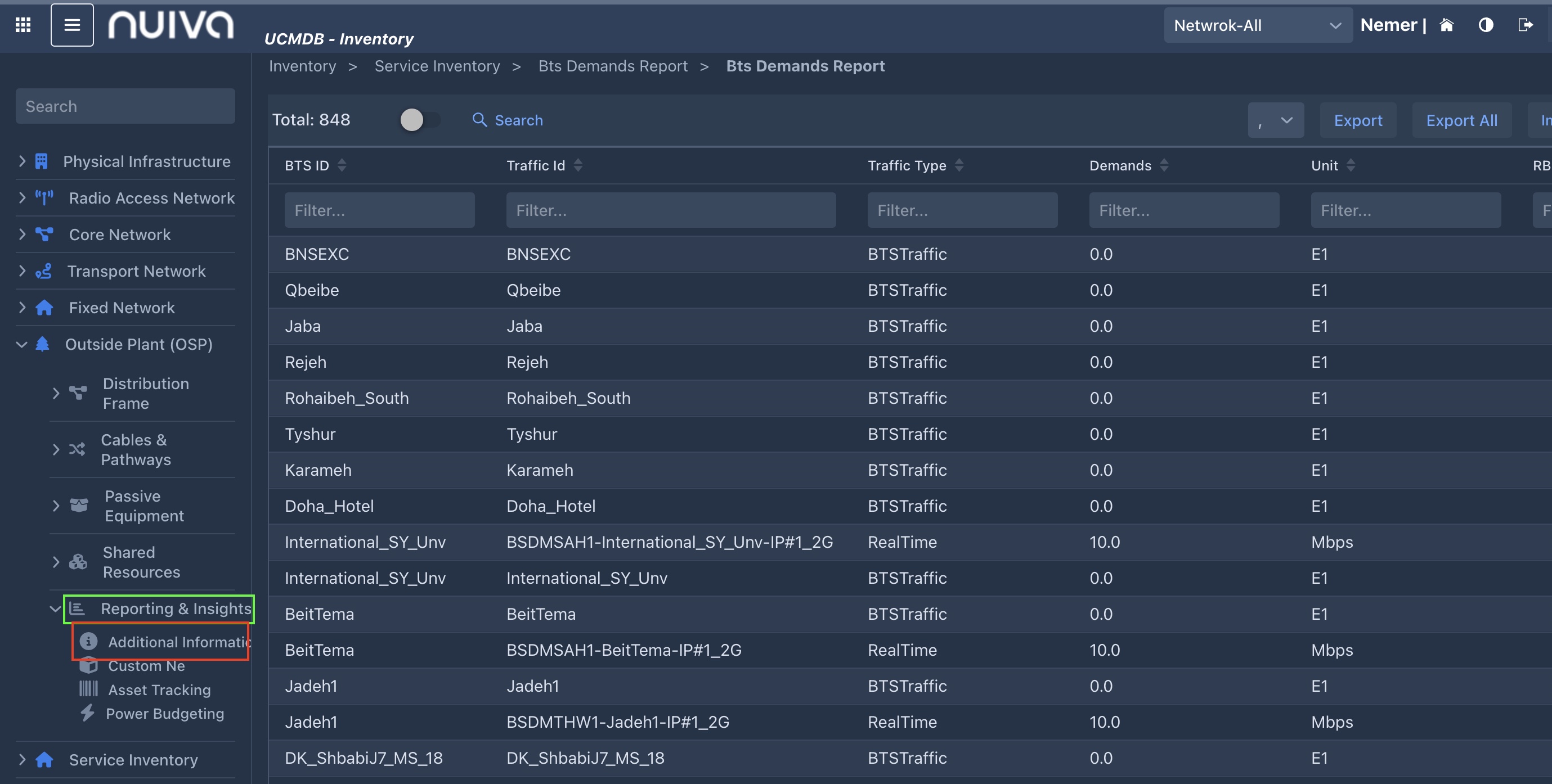The height and width of the screenshot is (784, 1552).
Task: Open the comma delimiter dropdown
Action: point(1276,120)
